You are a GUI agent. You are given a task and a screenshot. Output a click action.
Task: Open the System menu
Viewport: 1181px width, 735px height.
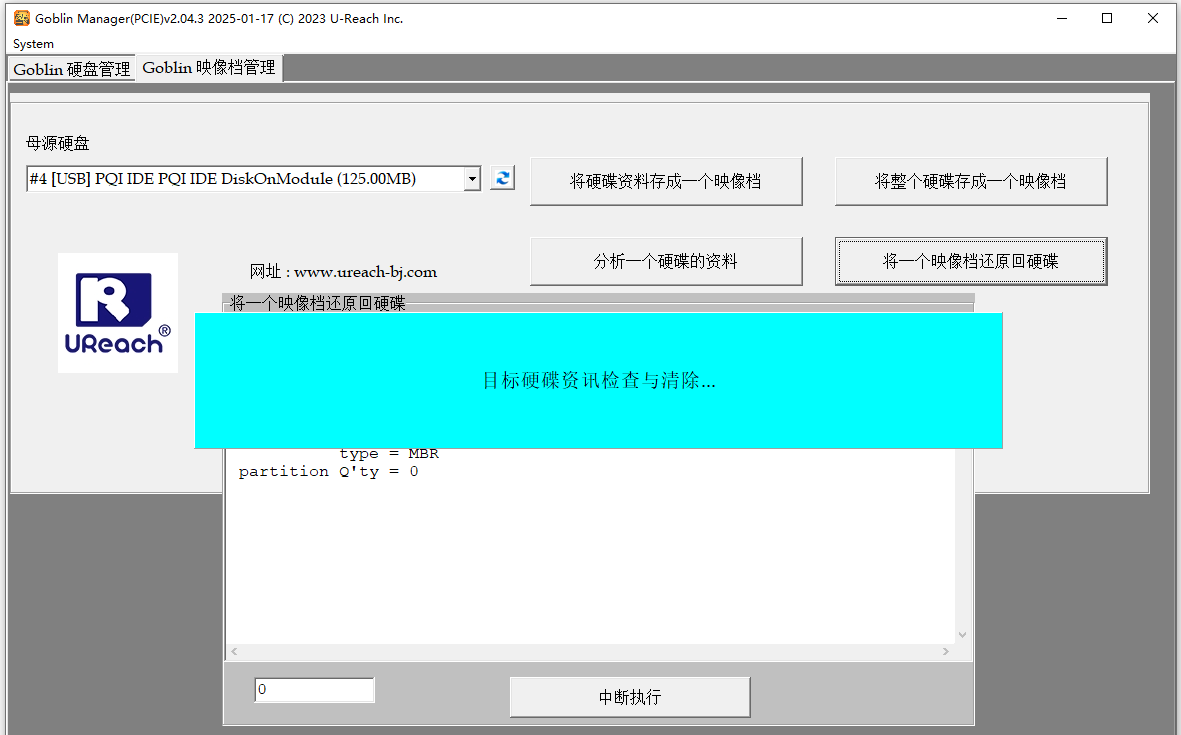(x=33, y=44)
